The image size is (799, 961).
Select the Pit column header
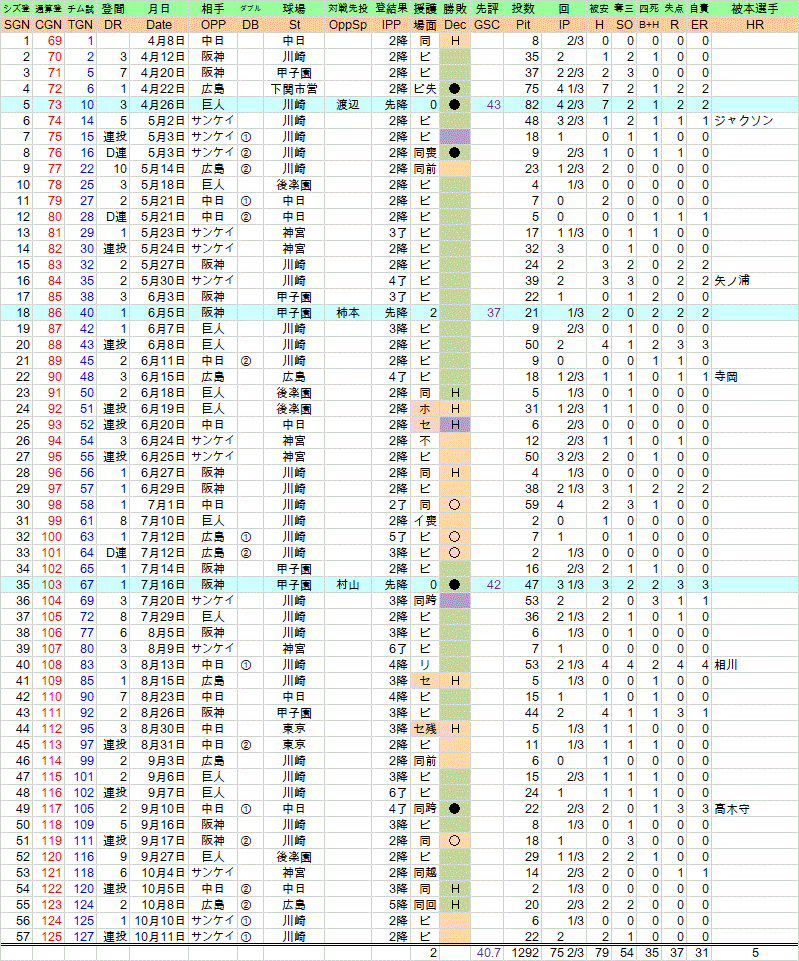point(523,25)
